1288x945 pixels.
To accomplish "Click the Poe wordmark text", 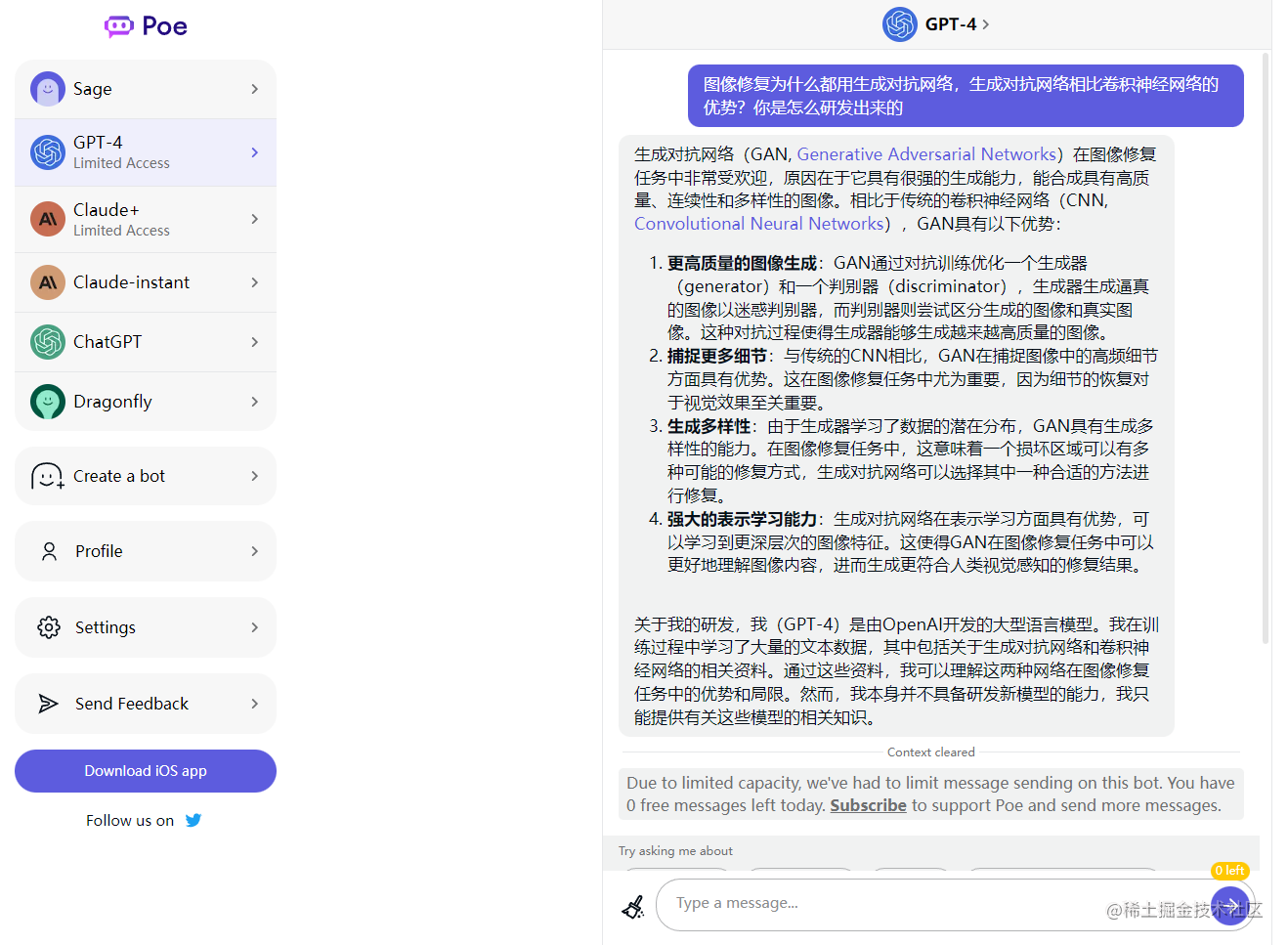I will click(164, 26).
